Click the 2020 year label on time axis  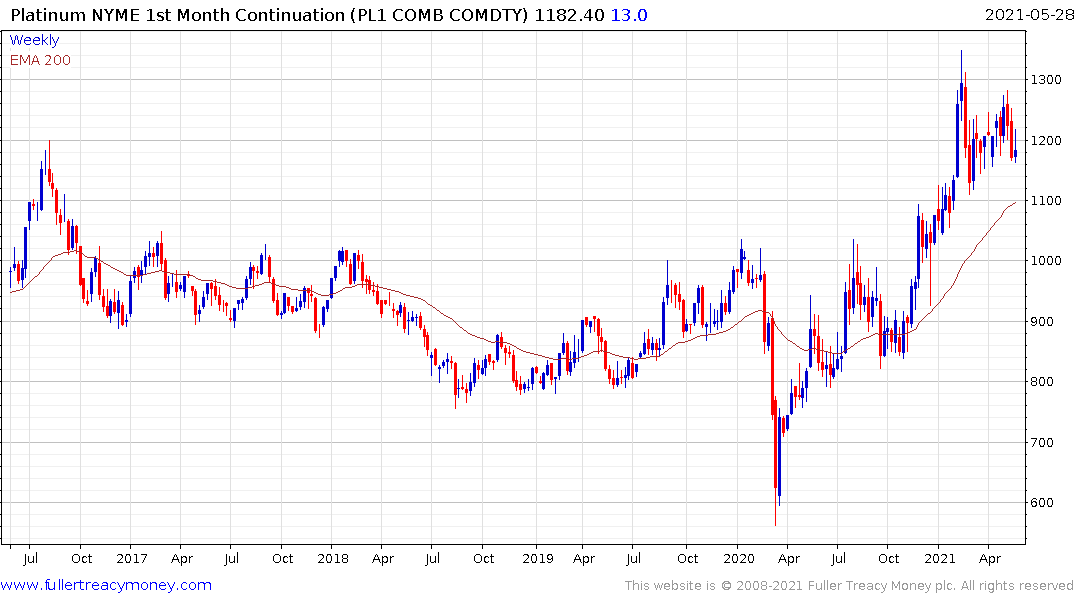[x=738, y=558]
